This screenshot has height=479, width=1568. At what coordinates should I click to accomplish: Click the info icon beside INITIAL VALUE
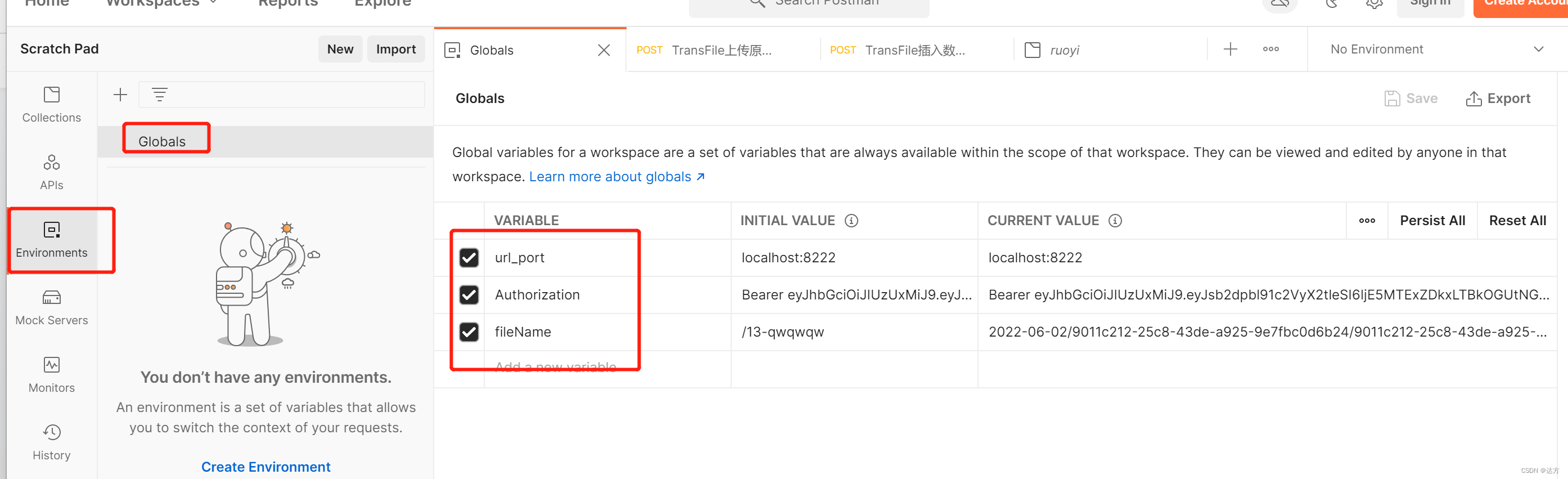coord(851,221)
